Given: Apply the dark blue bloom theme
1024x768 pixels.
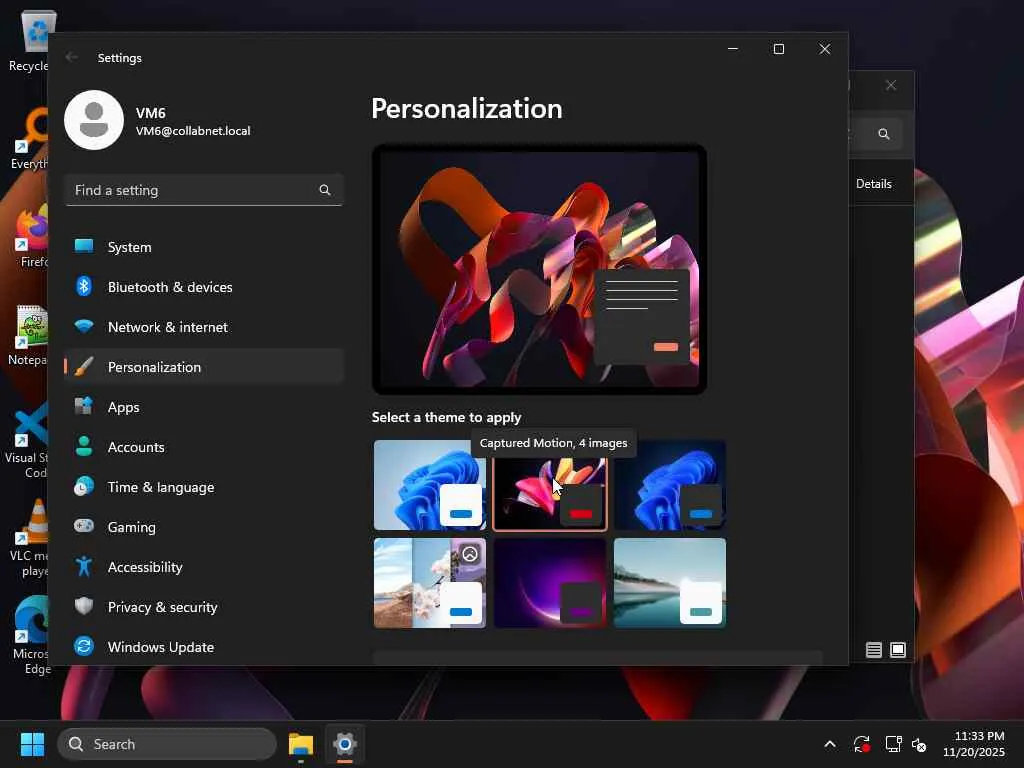Looking at the screenshot, I should coord(670,485).
